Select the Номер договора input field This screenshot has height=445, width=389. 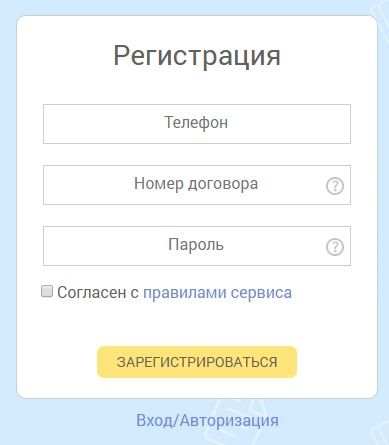click(x=197, y=185)
